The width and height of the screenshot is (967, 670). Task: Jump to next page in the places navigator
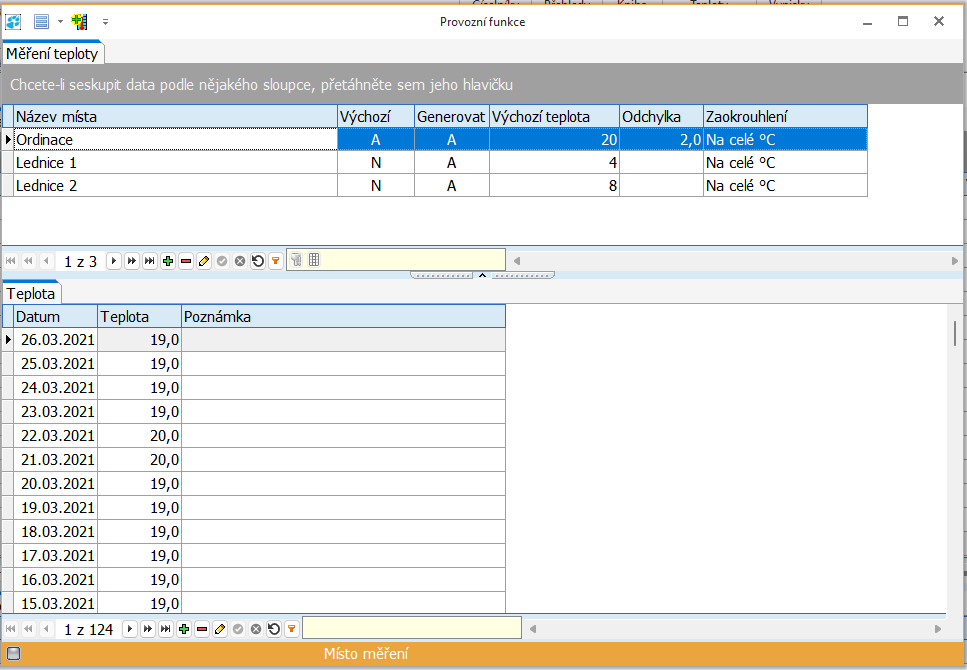[131, 261]
